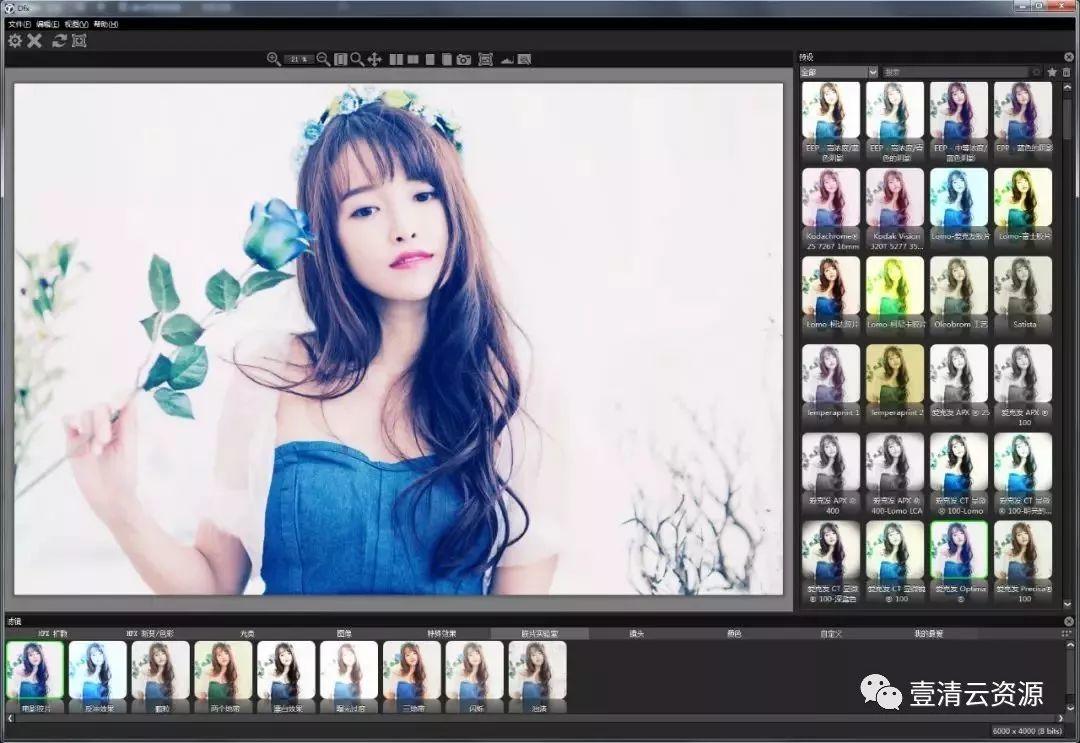Open the 文件 menu
Viewport: 1080px width, 743px height.
(x=19, y=24)
